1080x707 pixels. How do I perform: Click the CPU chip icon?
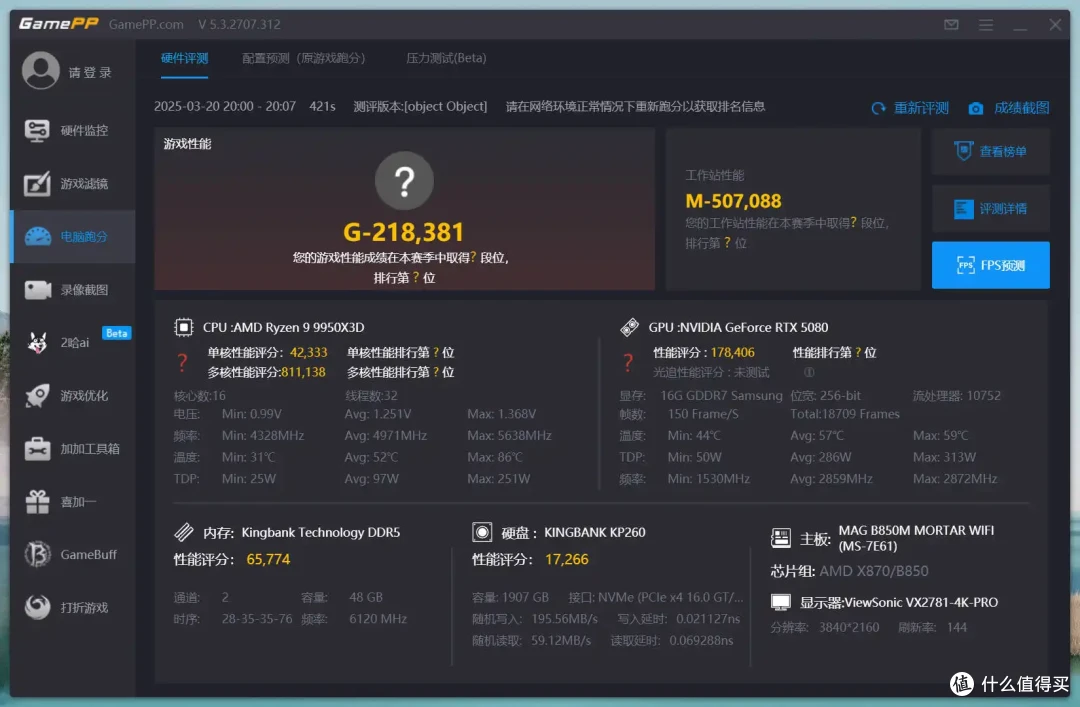[183, 327]
